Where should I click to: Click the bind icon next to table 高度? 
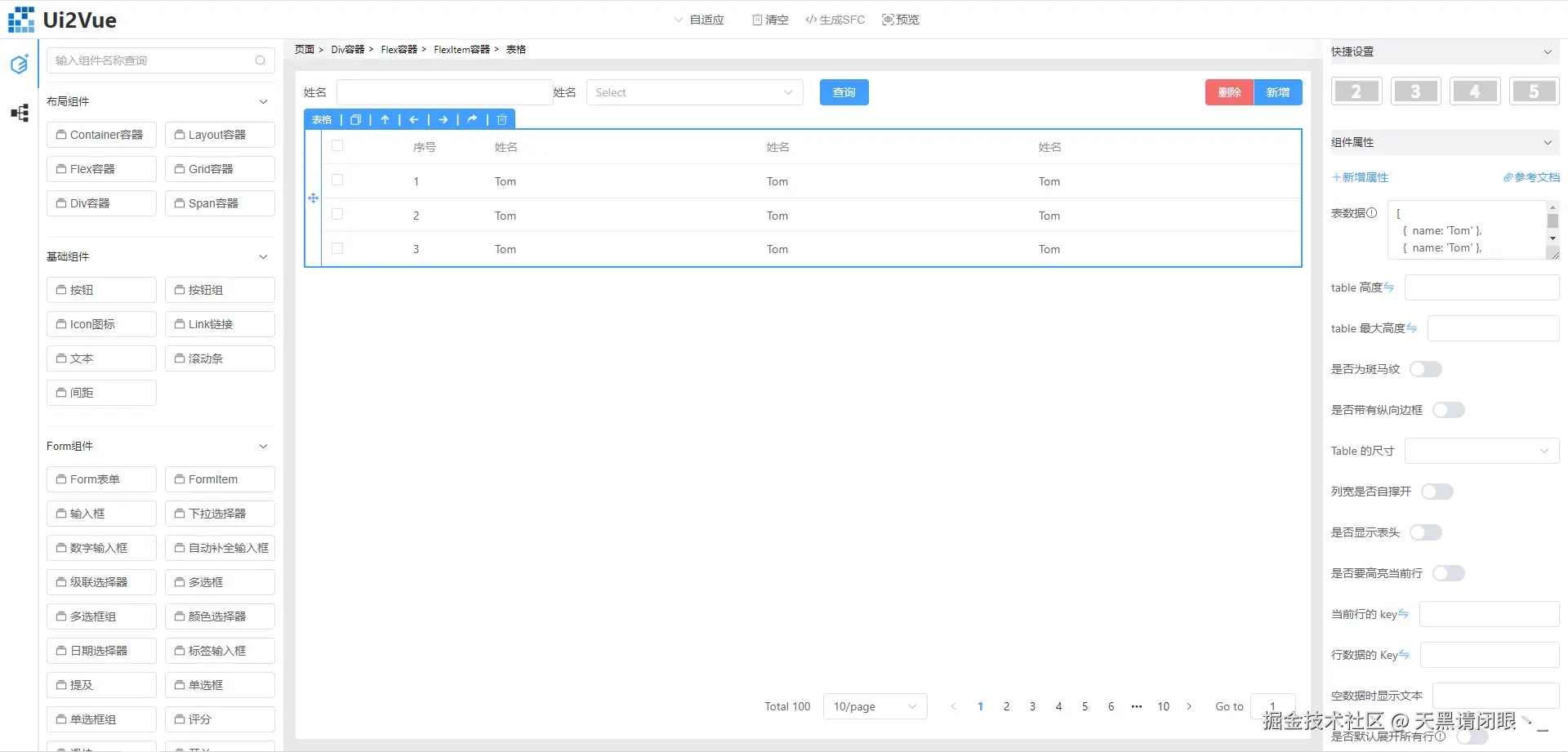coord(1388,287)
